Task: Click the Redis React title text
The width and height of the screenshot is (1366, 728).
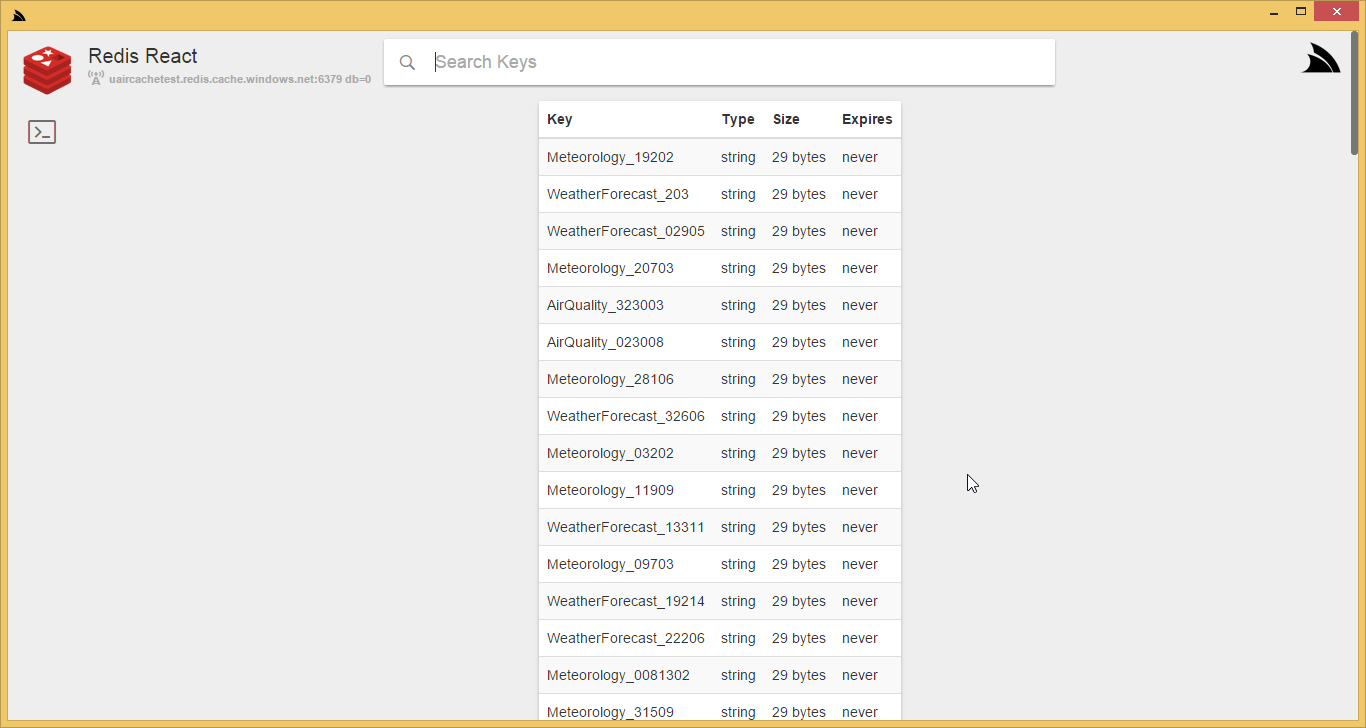Action: [x=143, y=56]
